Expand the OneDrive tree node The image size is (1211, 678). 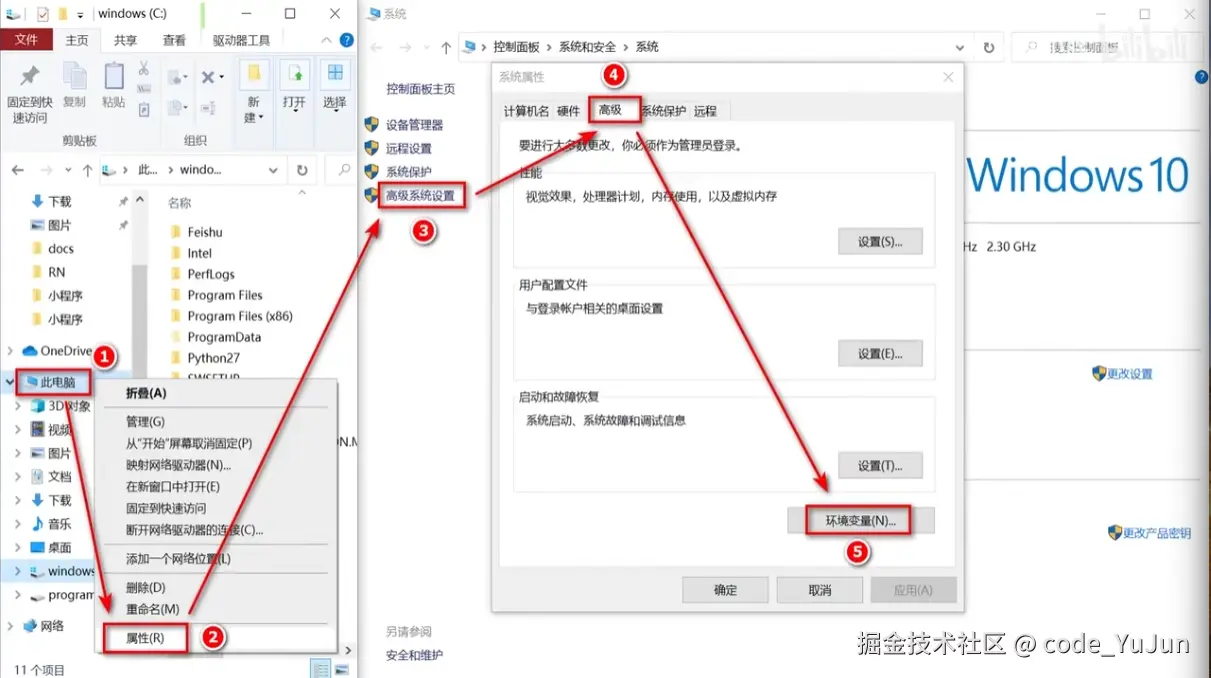pos(11,351)
